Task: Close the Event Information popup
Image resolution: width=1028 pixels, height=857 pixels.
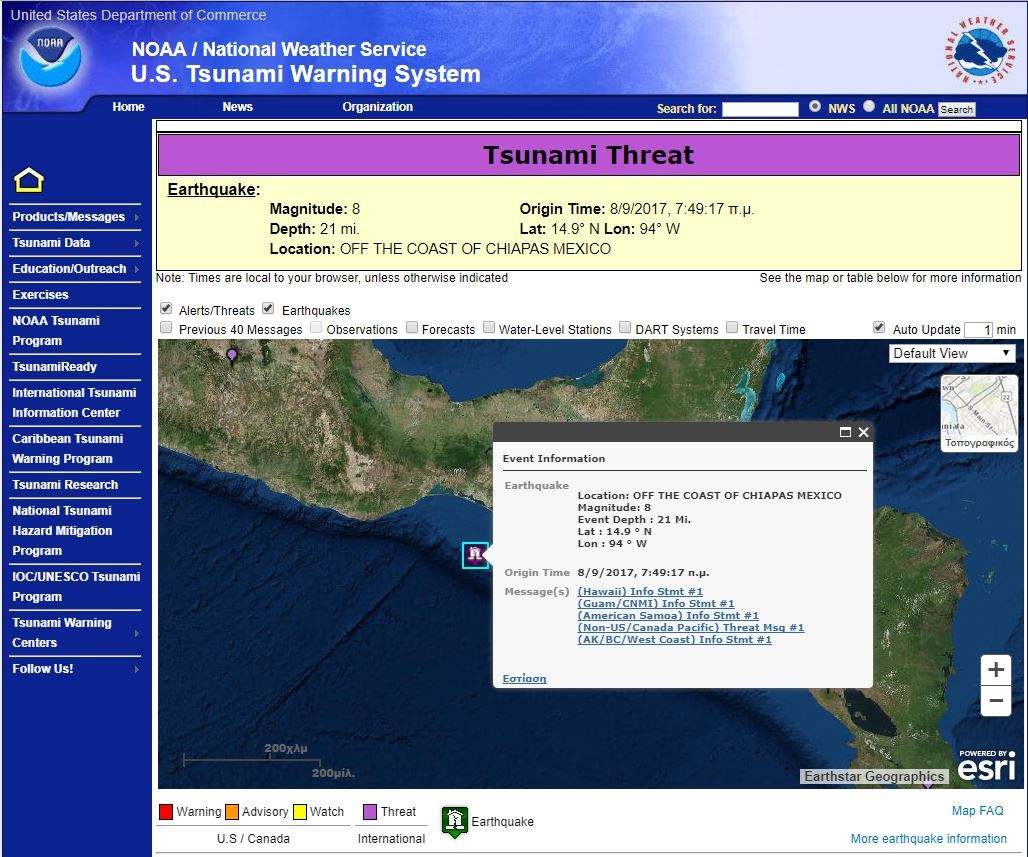Action: (864, 432)
